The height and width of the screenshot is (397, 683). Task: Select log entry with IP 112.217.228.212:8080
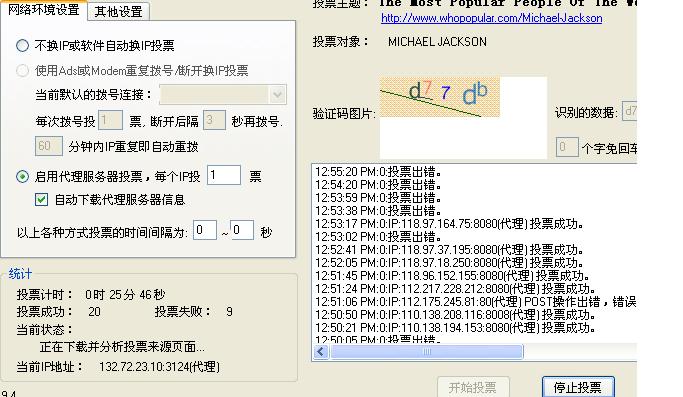456,289
